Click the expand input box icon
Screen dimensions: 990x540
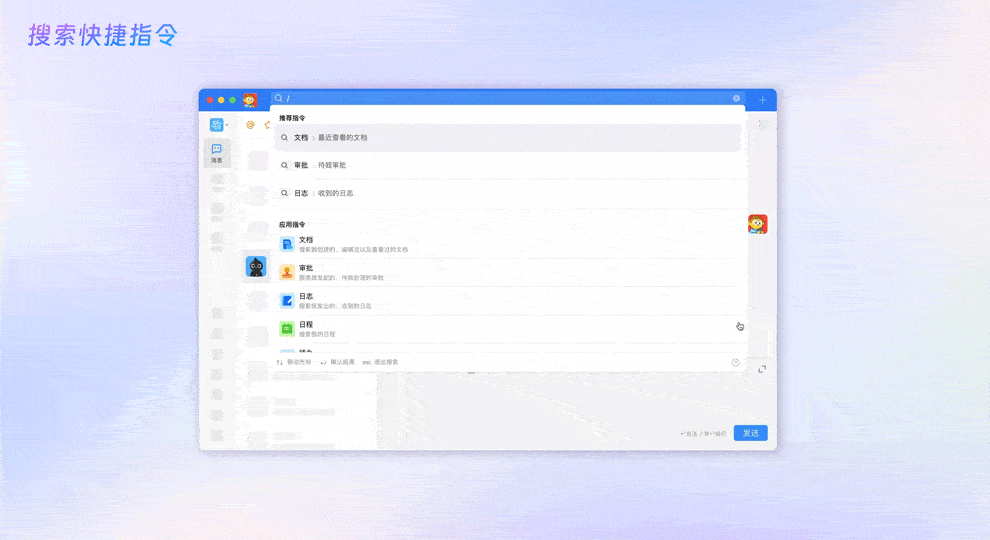[x=762, y=369]
